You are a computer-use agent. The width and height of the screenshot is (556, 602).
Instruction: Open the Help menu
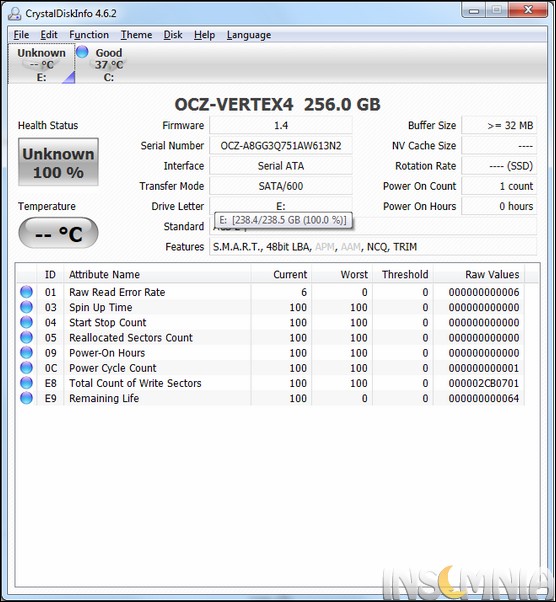(x=204, y=35)
